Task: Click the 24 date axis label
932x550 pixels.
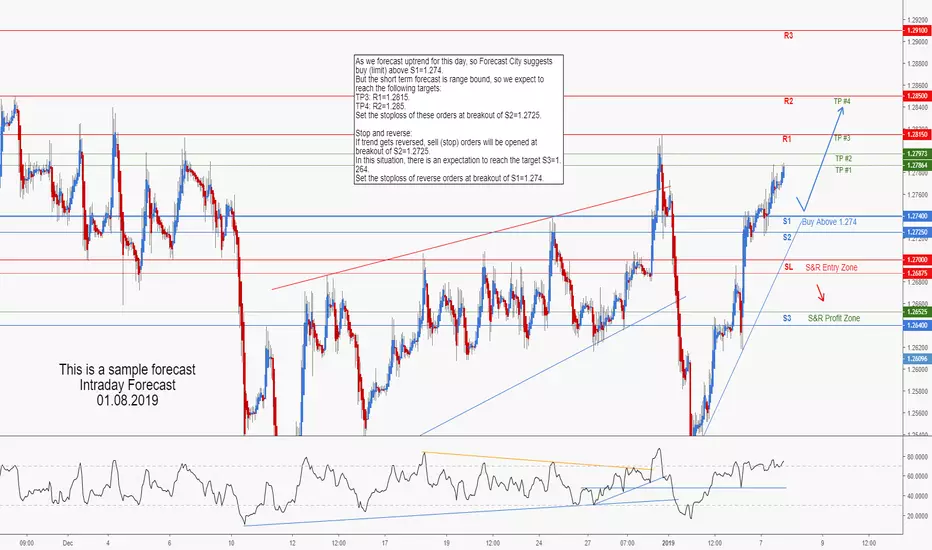Action: point(539,543)
